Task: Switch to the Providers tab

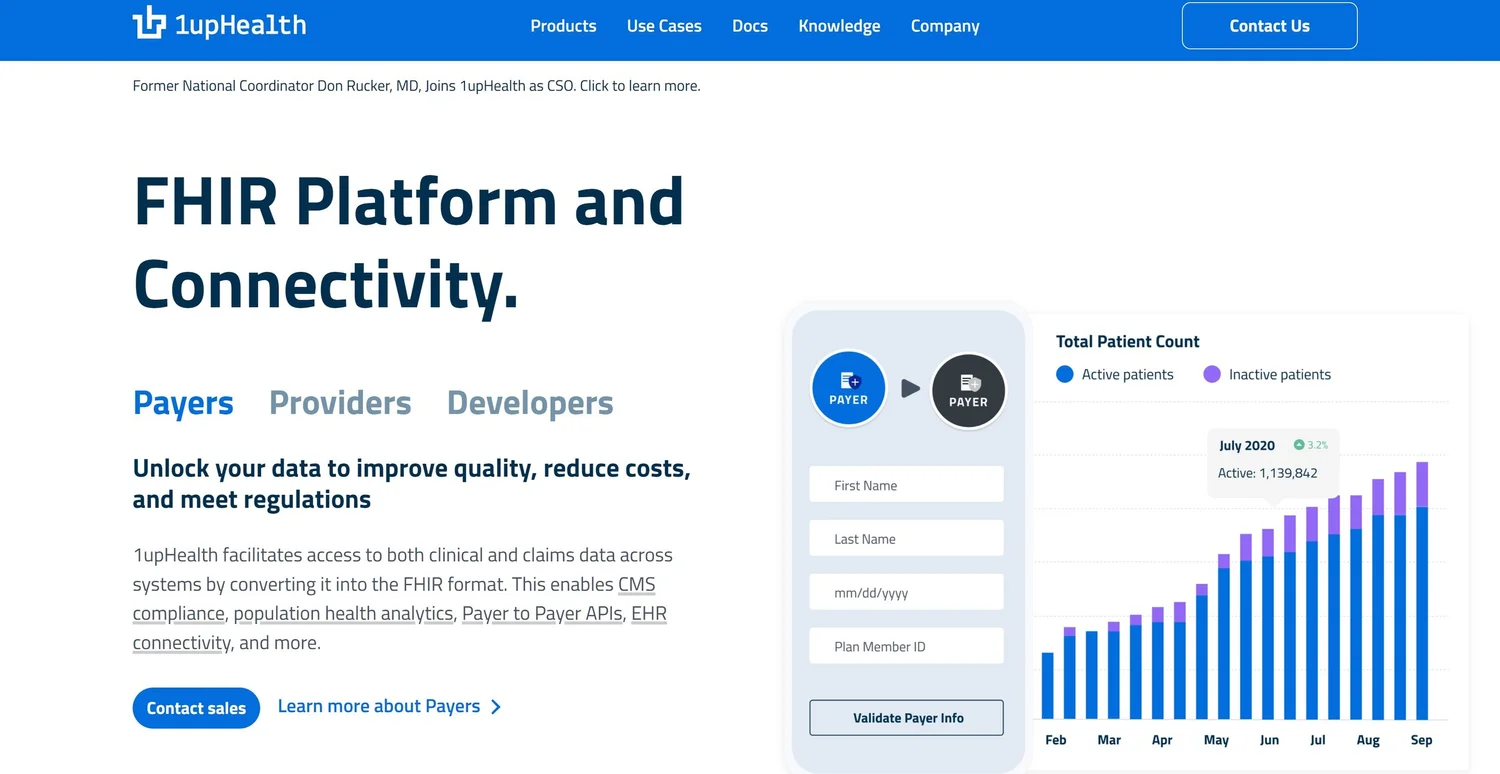Action: pyautogui.click(x=340, y=403)
